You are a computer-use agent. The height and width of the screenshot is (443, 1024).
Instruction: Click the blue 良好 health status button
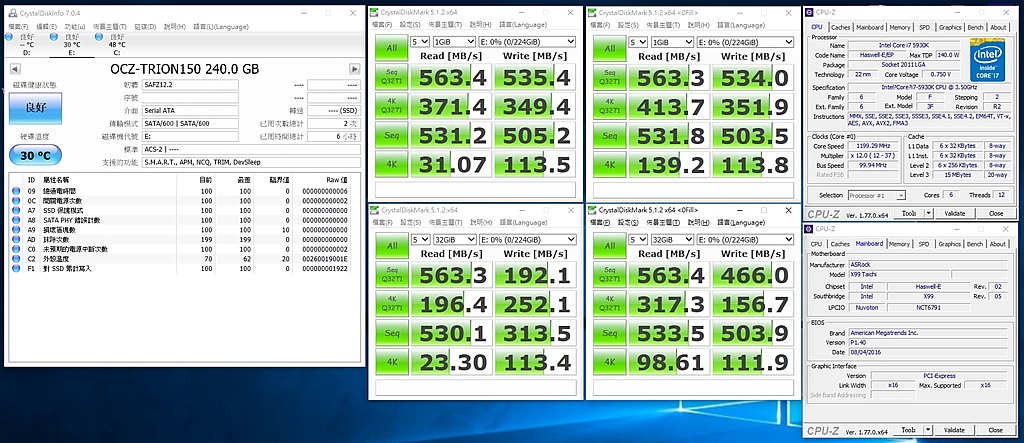point(35,108)
